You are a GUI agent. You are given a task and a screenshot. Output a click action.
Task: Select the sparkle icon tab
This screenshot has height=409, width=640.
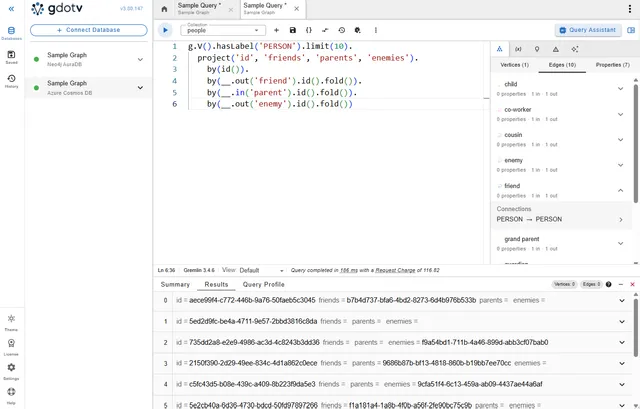[575, 49]
